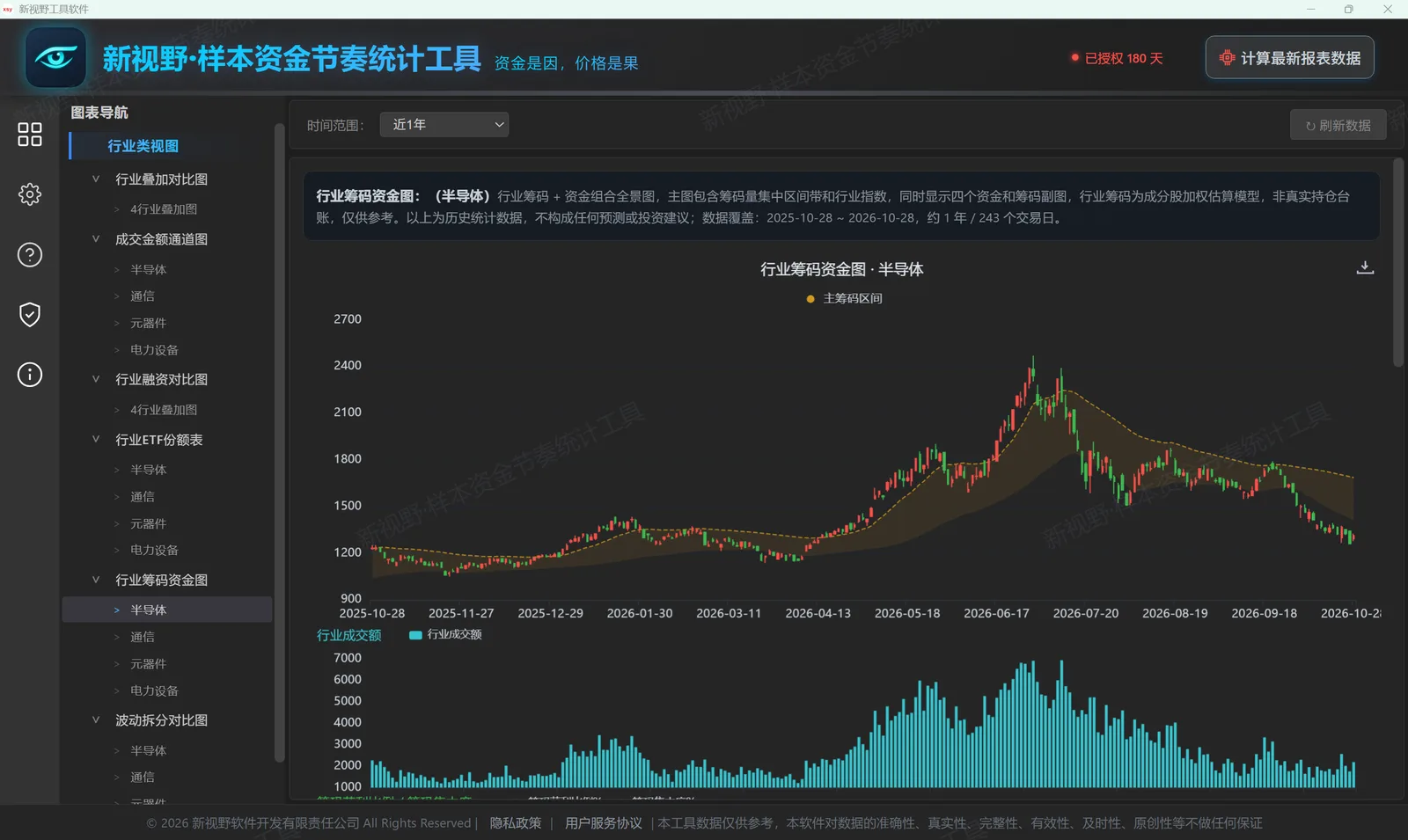
Task: Open the 隐私政策 link in footer
Action: point(516,823)
